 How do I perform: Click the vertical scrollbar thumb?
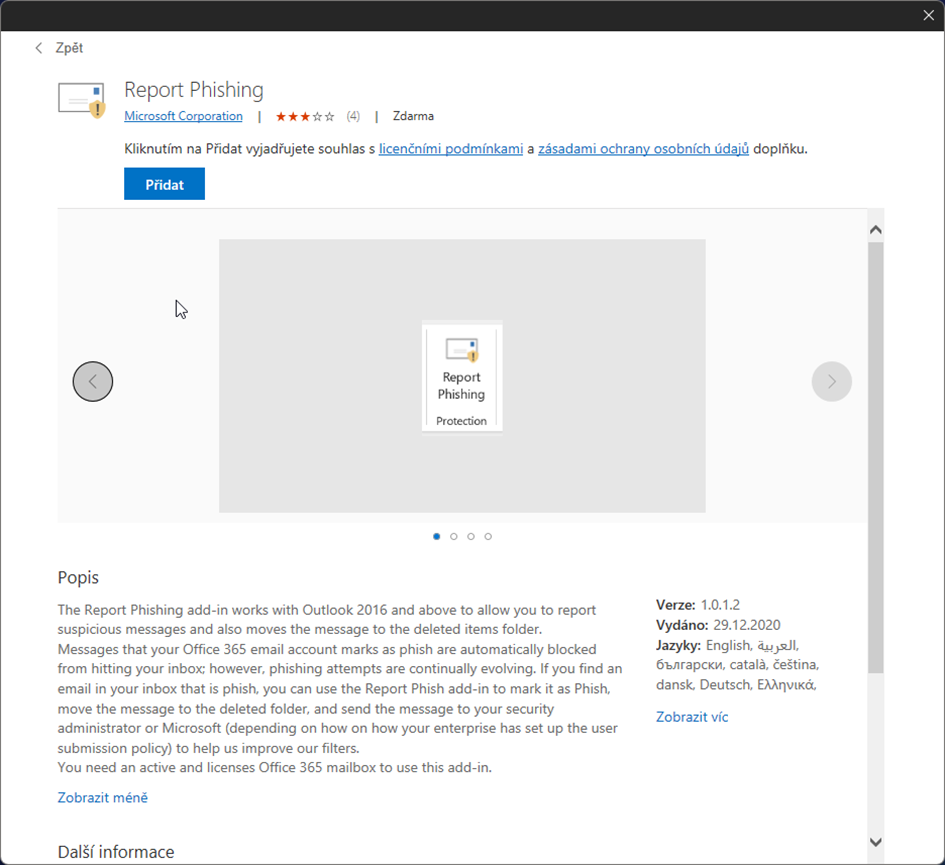(875, 455)
